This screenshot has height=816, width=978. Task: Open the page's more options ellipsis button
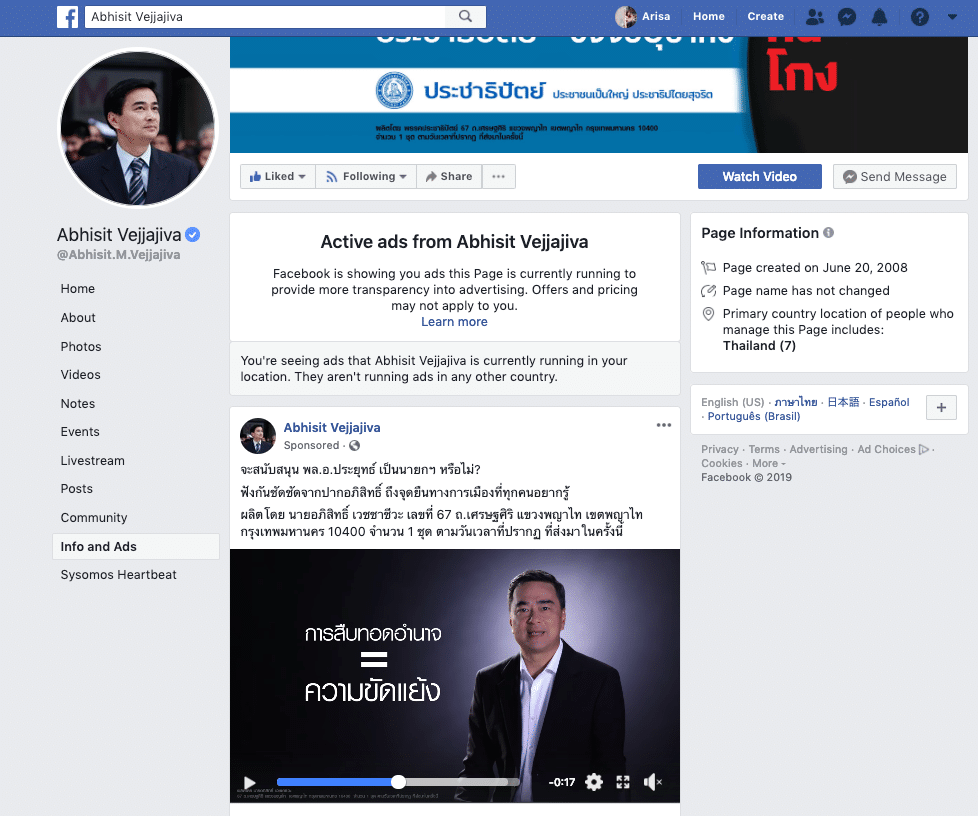(x=498, y=177)
